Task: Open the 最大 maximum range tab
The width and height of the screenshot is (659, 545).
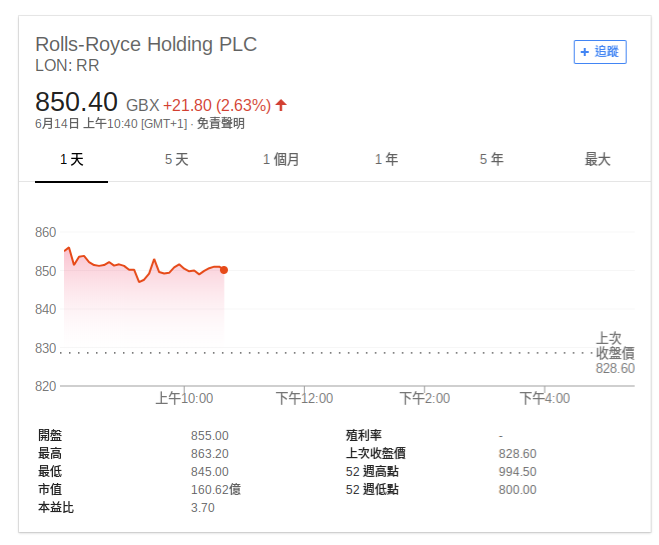Action: tap(597, 160)
